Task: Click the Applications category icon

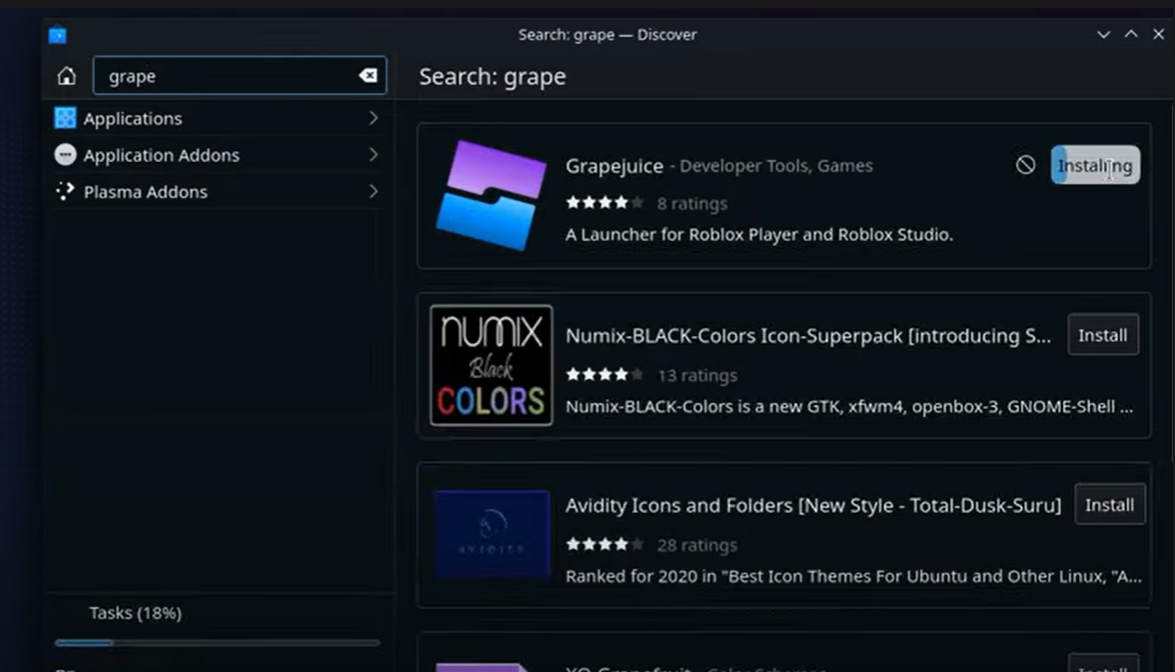Action: pyautogui.click(x=65, y=118)
